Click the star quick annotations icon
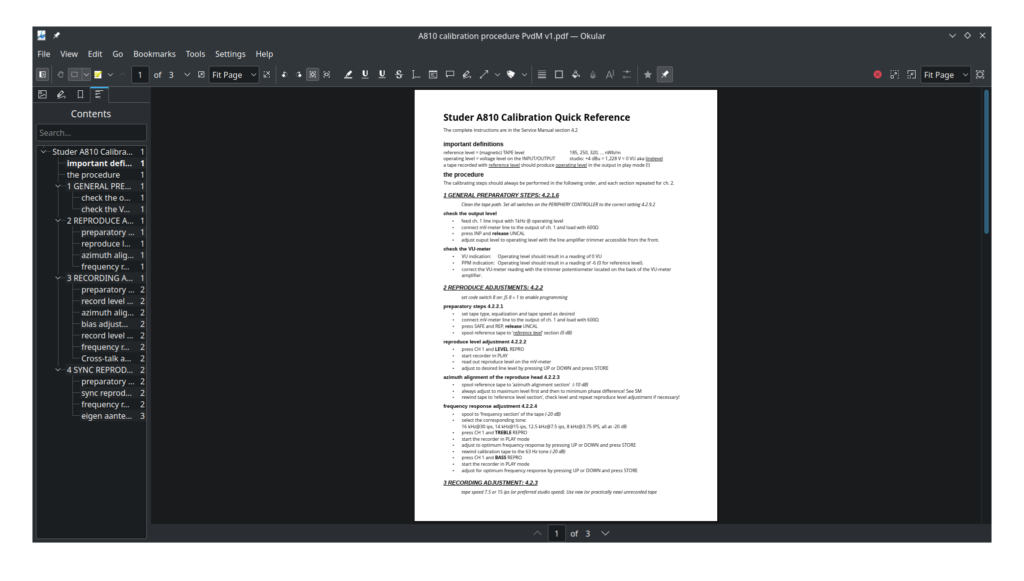 [x=648, y=75]
